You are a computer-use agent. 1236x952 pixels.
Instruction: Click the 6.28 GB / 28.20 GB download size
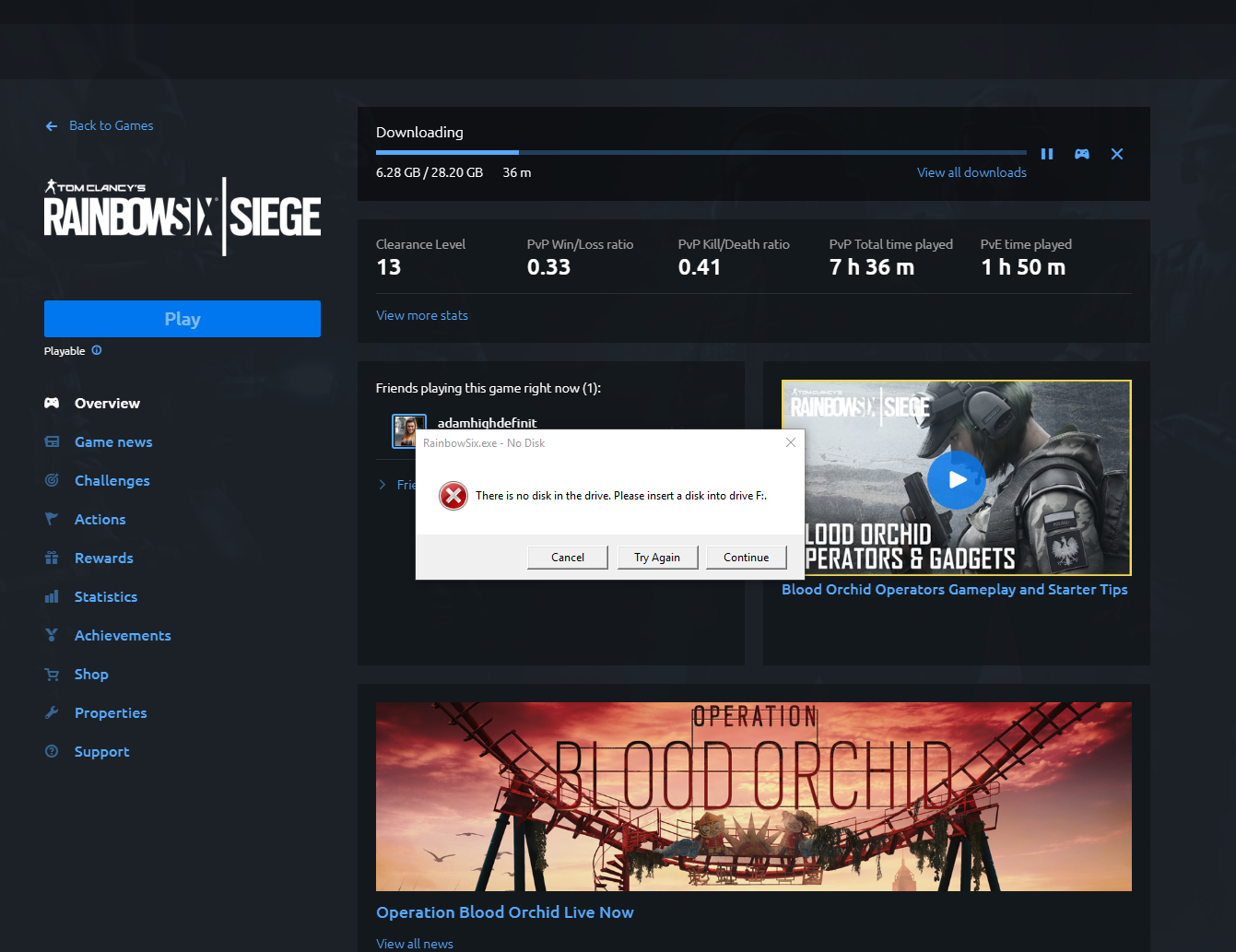tap(430, 172)
